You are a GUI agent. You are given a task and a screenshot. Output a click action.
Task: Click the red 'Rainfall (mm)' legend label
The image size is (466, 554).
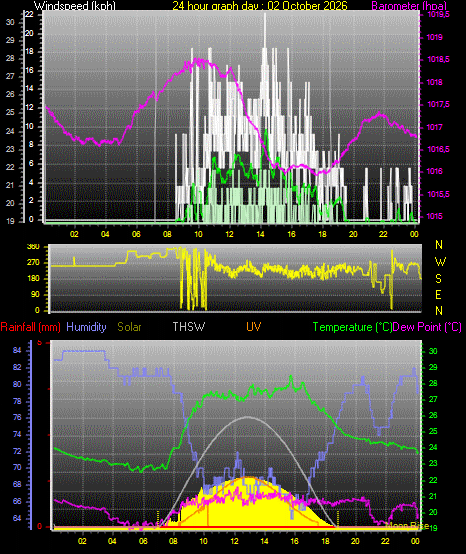point(31,327)
